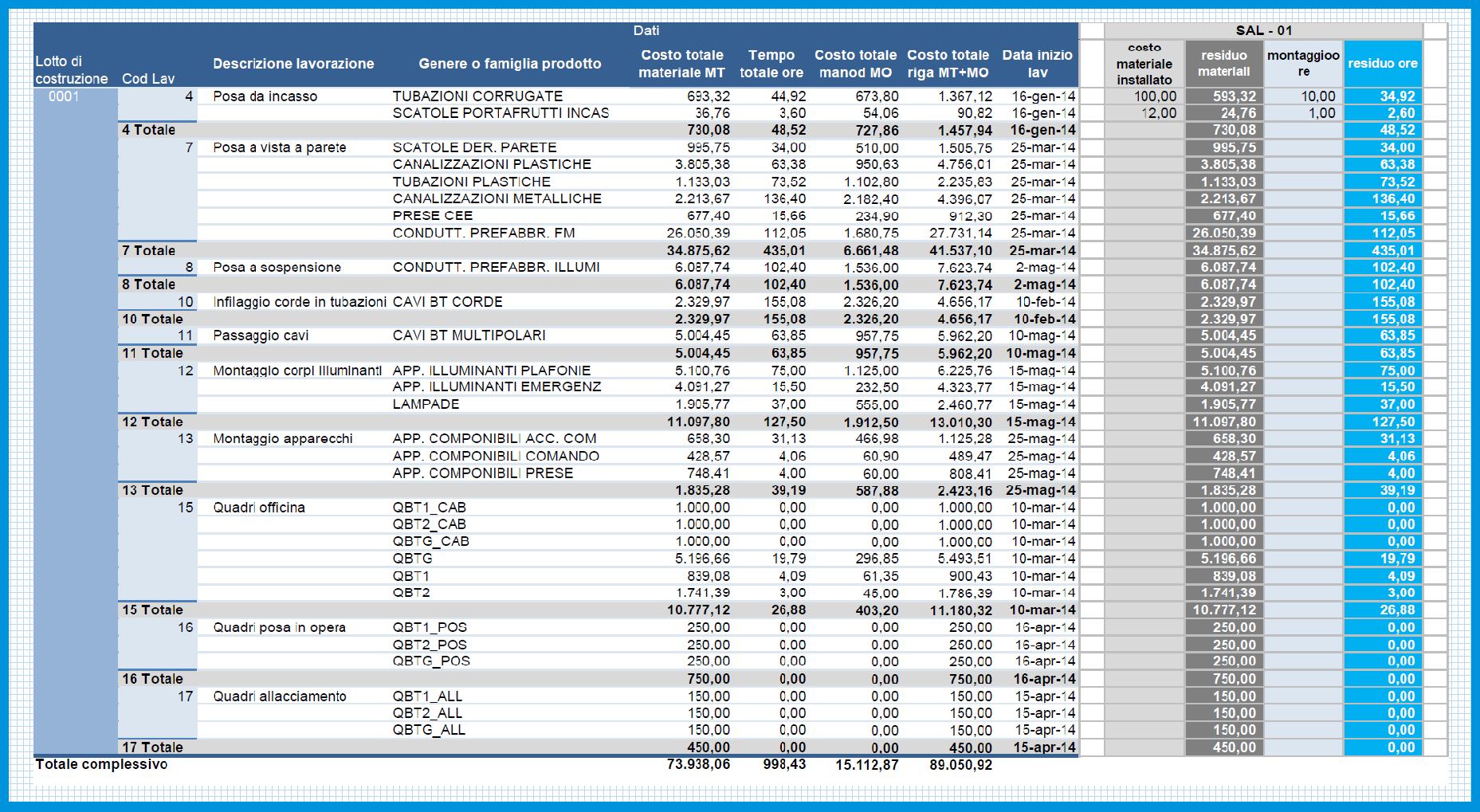Select the 'Lotto di costruzione' column header
This screenshot has height=812, width=1480.
[72, 70]
